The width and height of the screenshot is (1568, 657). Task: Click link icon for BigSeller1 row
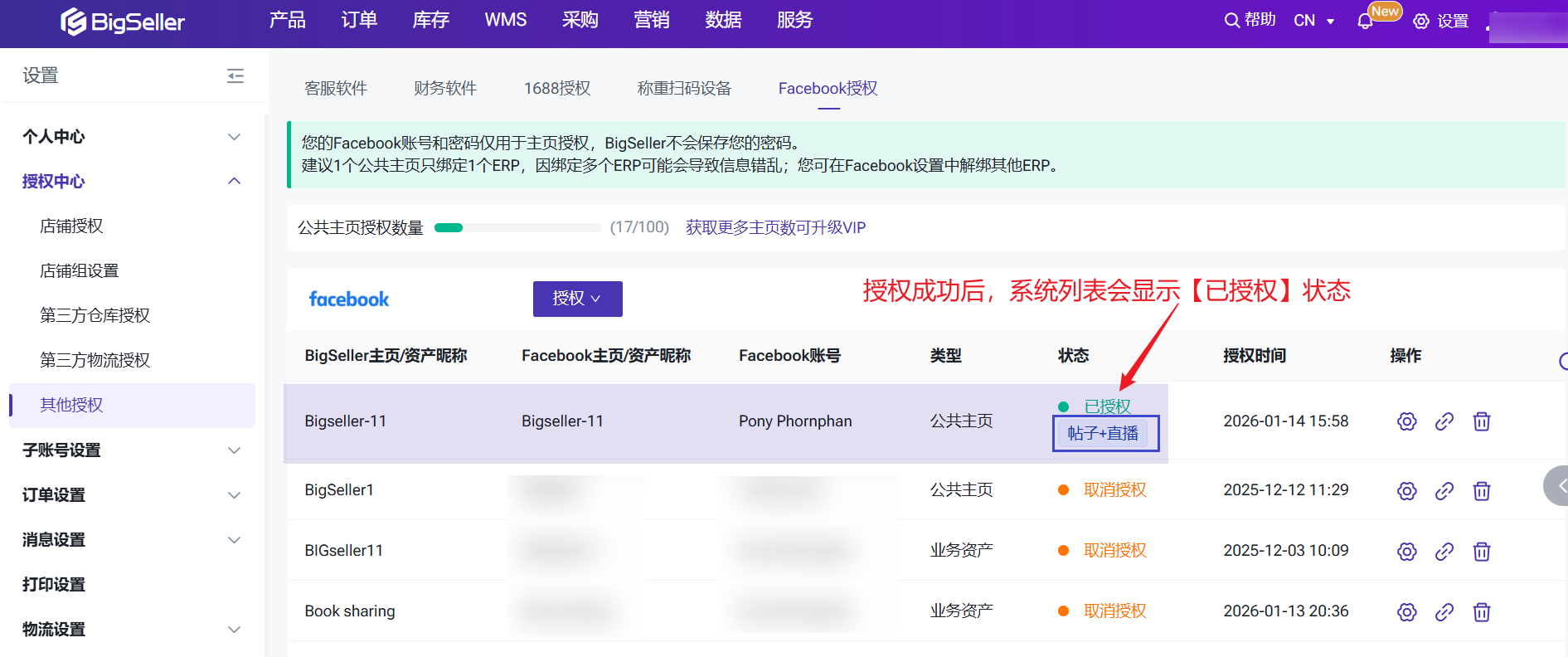(1444, 490)
